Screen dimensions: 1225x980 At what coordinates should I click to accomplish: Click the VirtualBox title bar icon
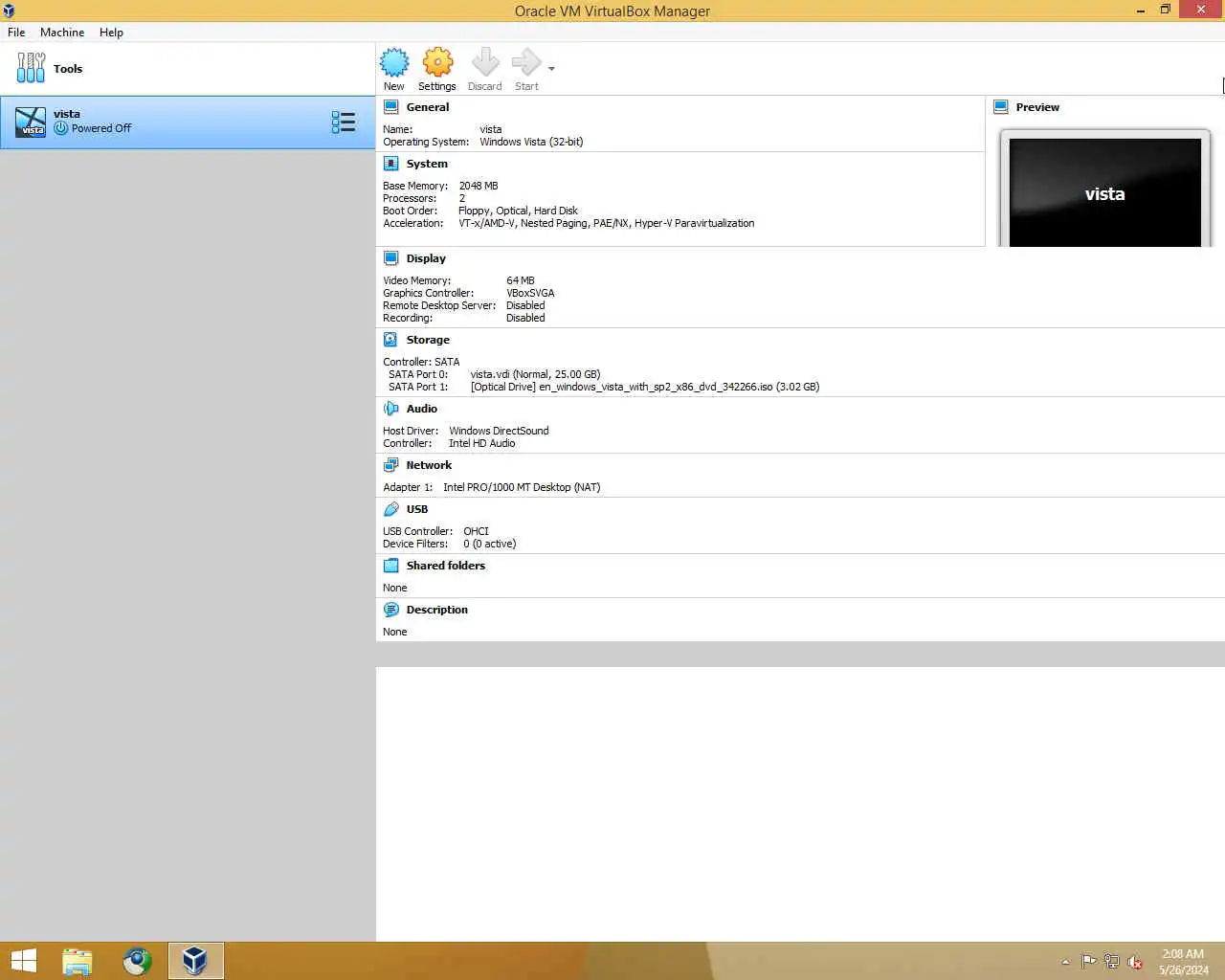pyautogui.click(x=9, y=11)
